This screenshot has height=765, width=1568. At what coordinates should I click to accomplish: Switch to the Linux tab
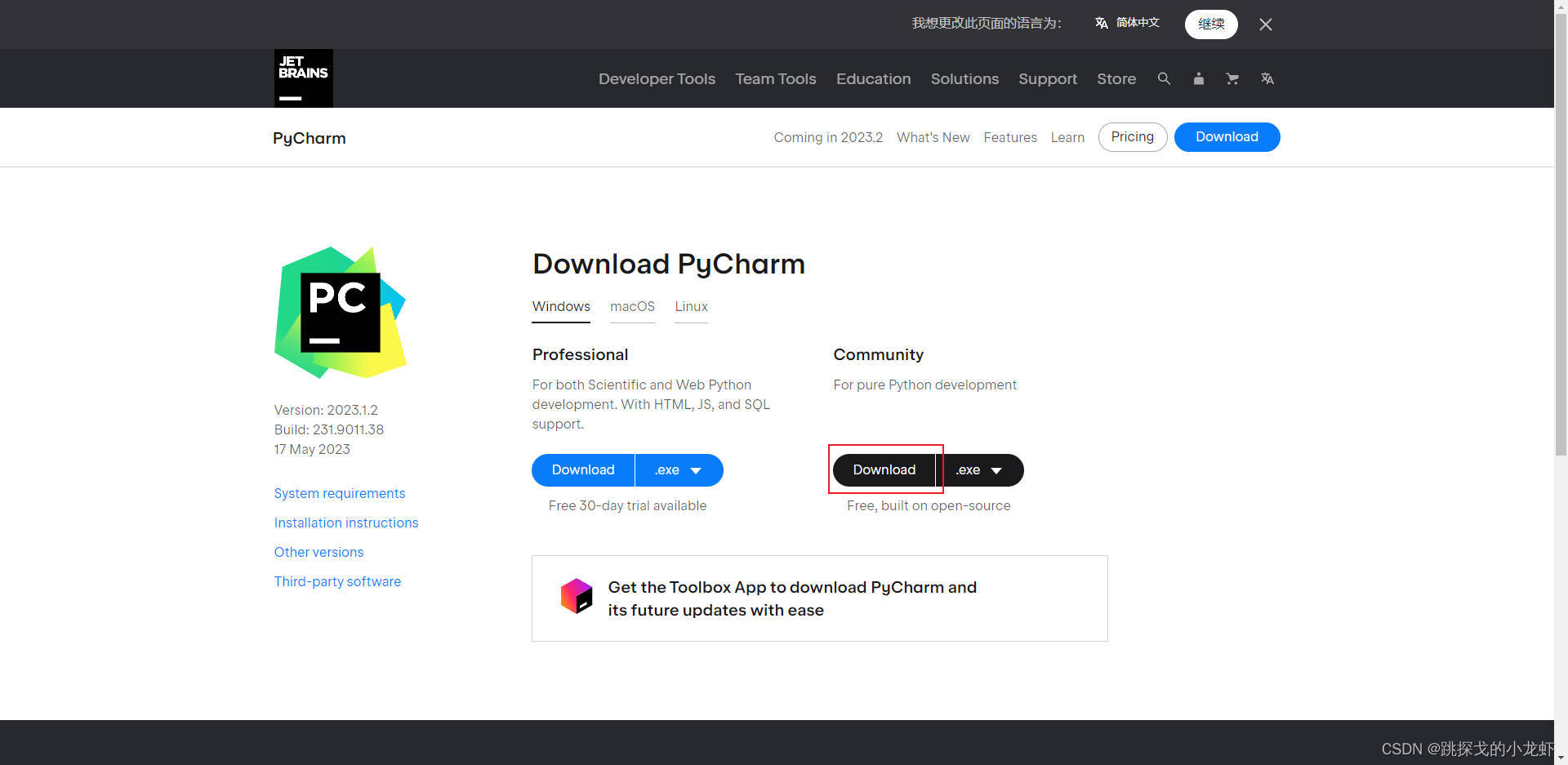691,306
